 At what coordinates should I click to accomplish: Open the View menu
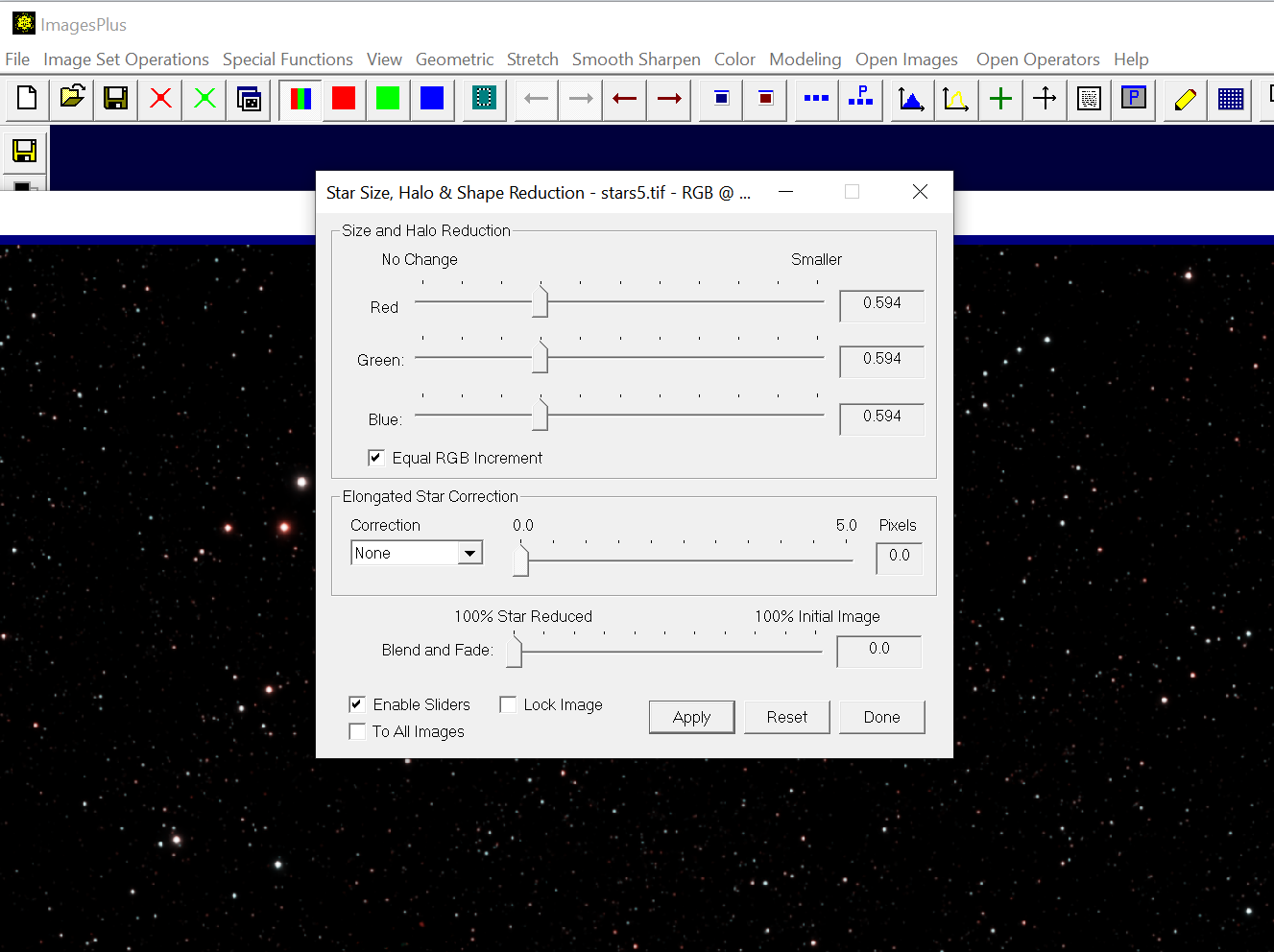click(x=384, y=59)
